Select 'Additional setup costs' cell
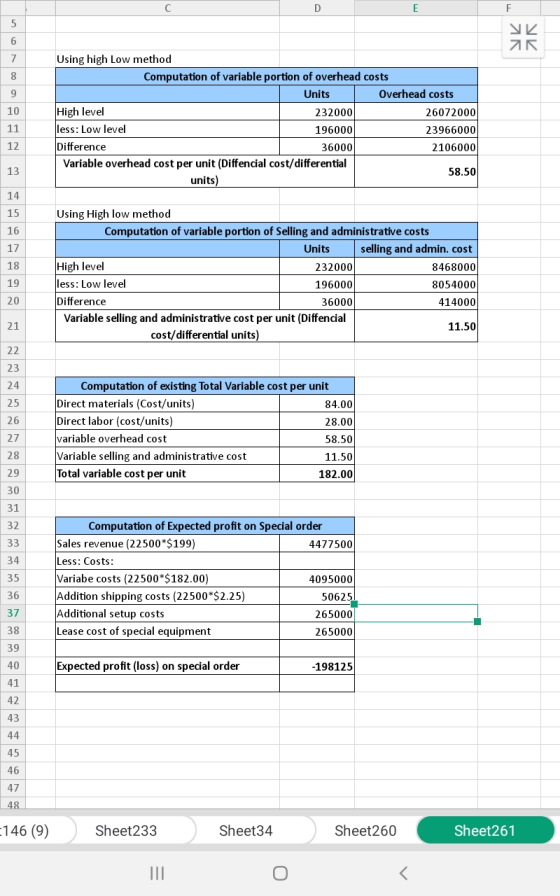Screen dimensions: 560x896 [167, 613]
